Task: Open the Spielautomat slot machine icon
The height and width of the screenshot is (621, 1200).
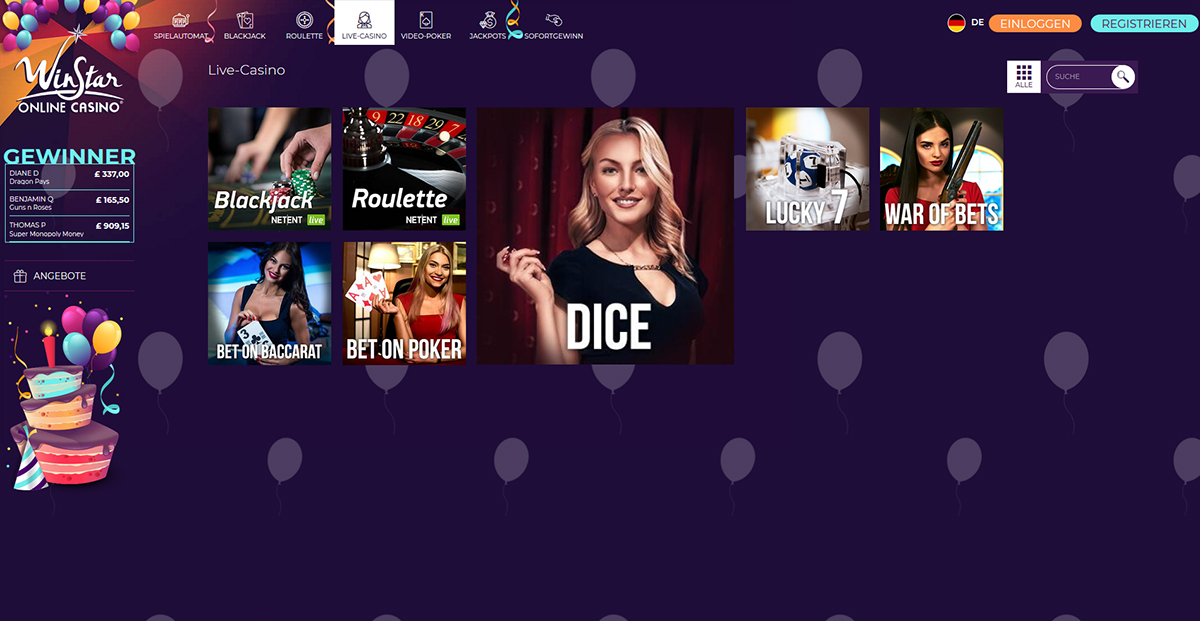Action: coord(181,20)
